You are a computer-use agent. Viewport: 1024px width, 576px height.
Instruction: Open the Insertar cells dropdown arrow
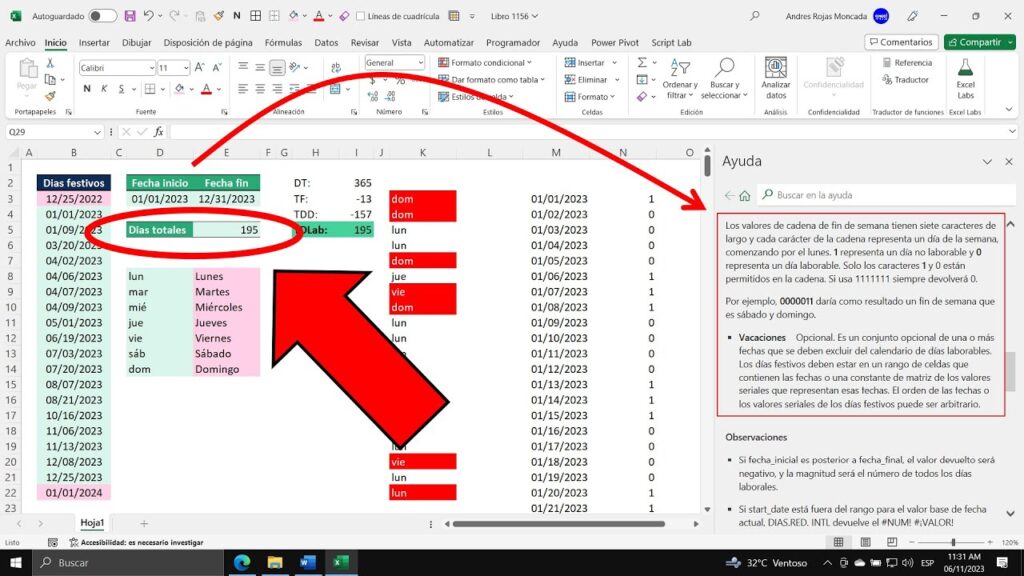click(615, 62)
